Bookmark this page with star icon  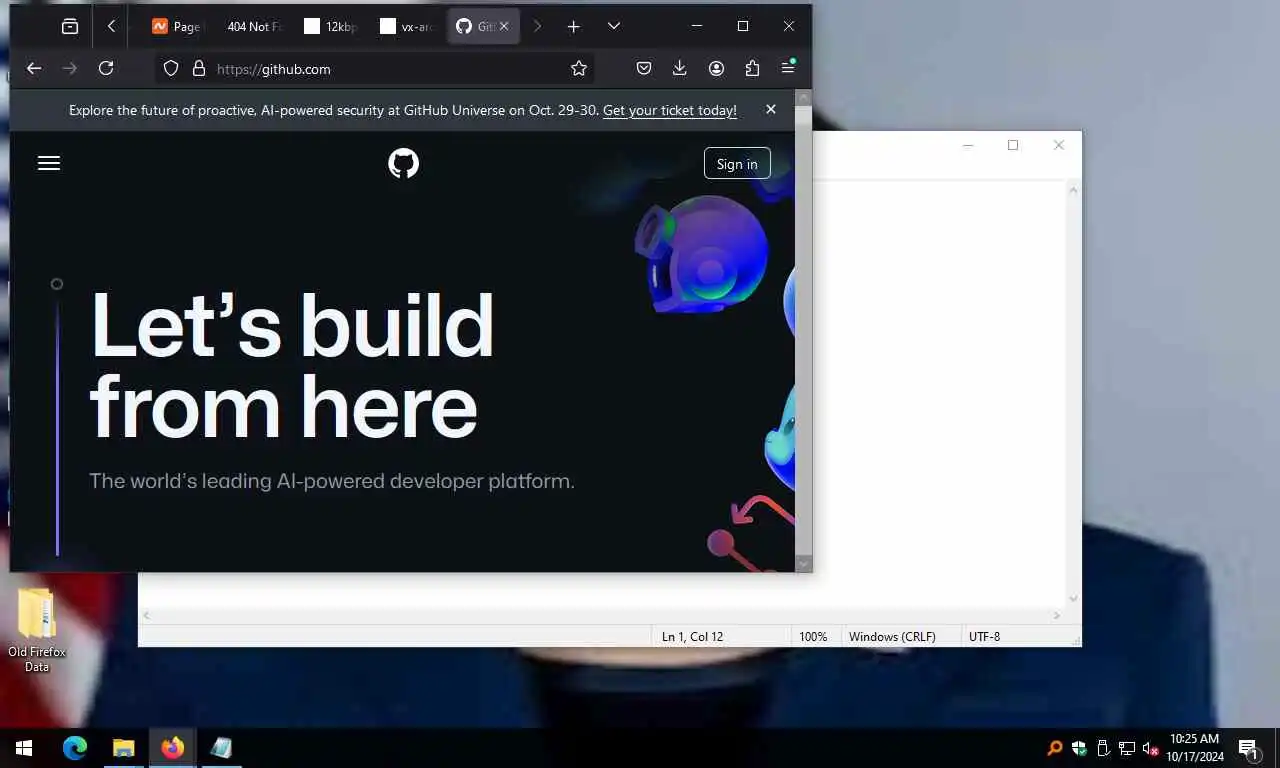pyautogui.click(x=578, y=68)
